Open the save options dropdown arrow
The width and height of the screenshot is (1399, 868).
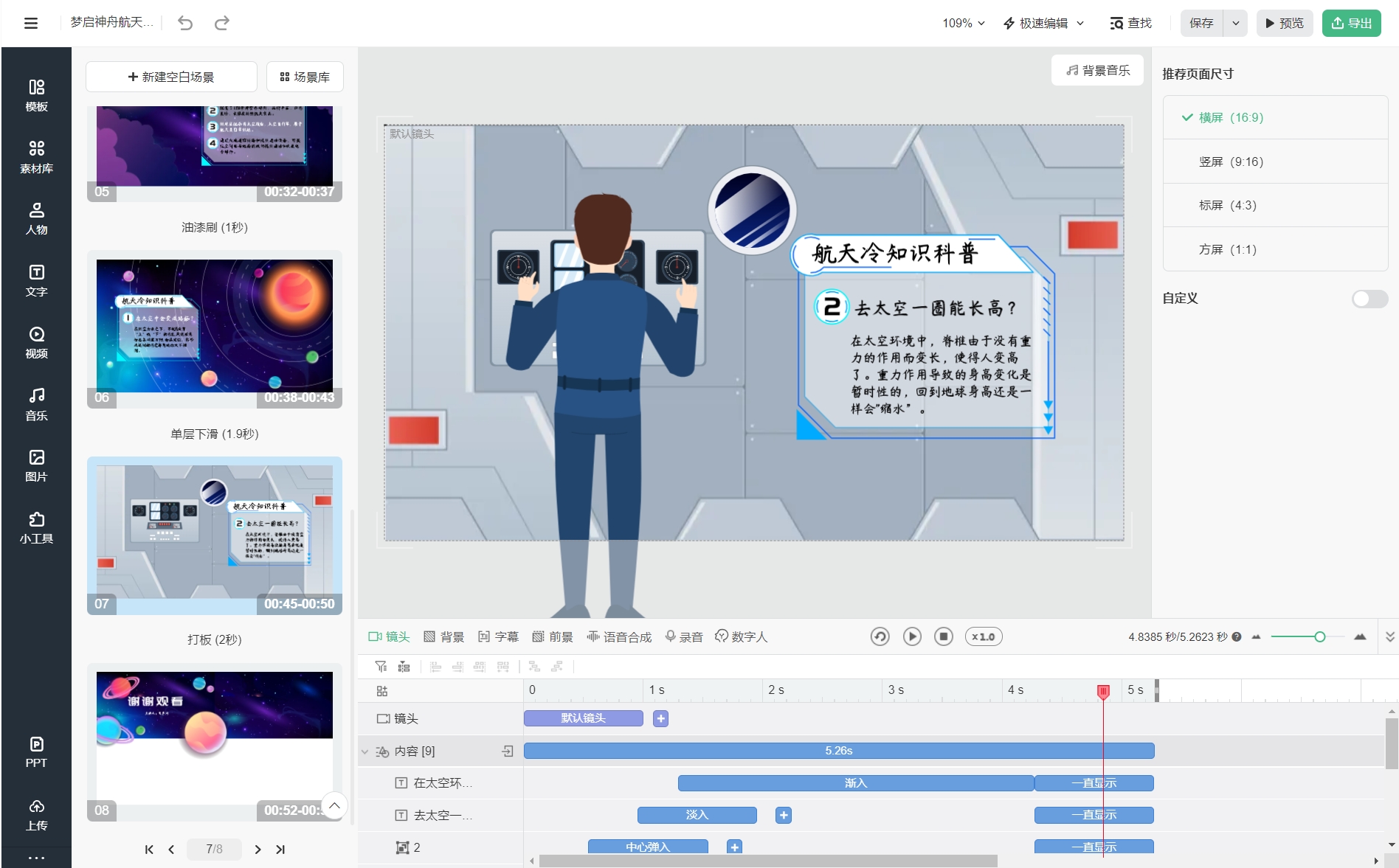(x=1235, y=23)
